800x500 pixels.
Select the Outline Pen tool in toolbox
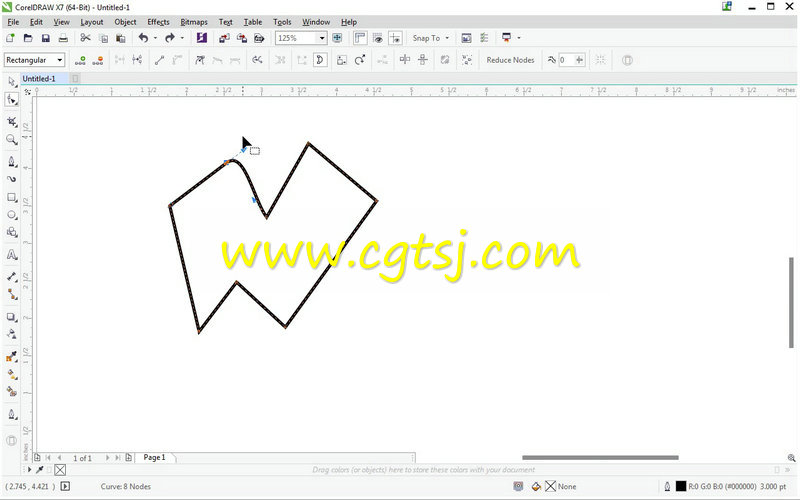click(12, 414)
